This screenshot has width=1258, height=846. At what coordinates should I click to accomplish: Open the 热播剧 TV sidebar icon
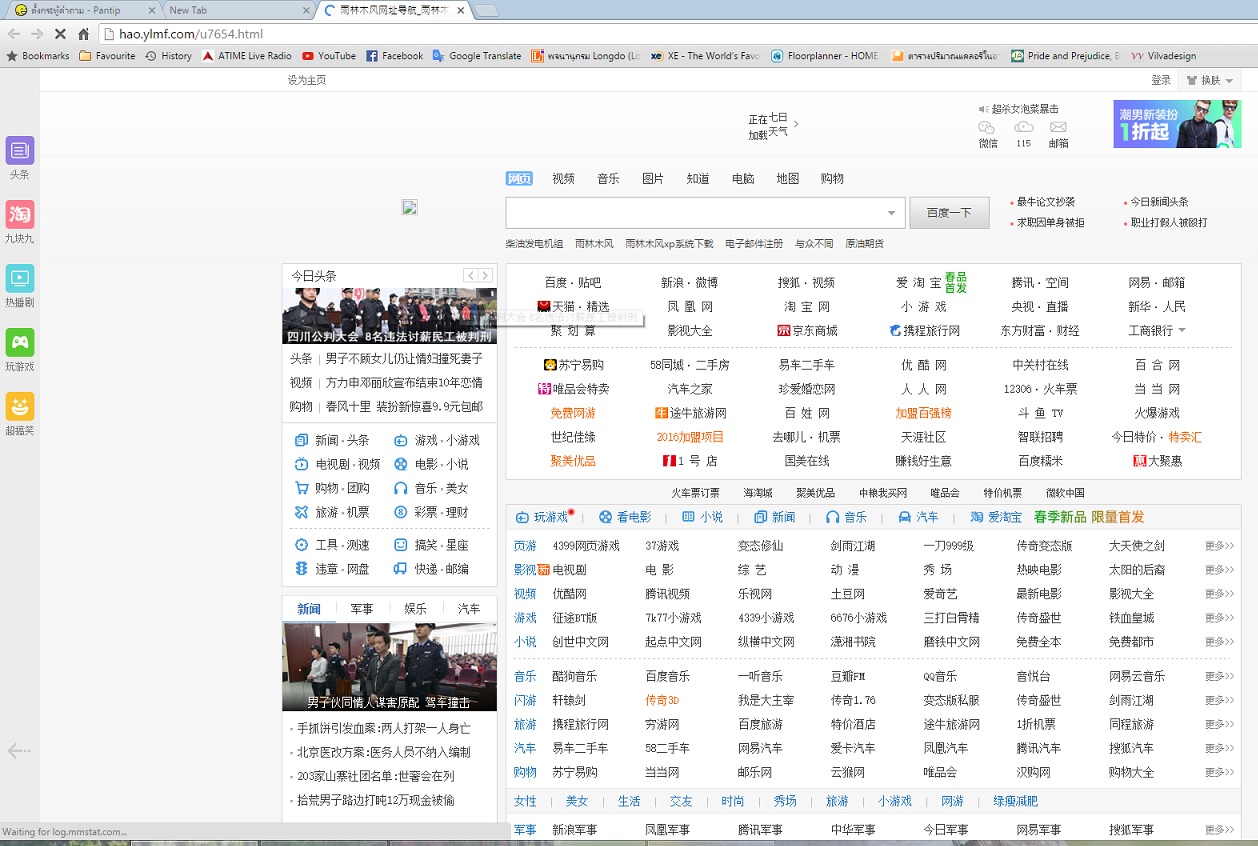20,279
